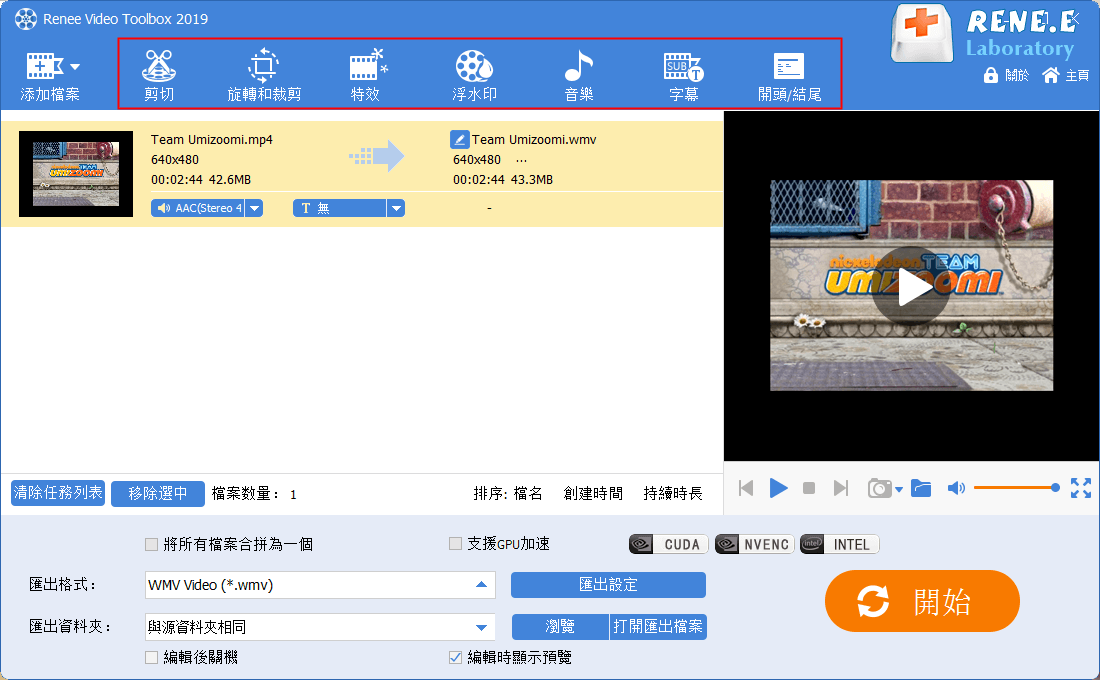Click the 檔案数量 count label
The height and width of the screenshot is (680, 1100).
(x=254, y=493)
